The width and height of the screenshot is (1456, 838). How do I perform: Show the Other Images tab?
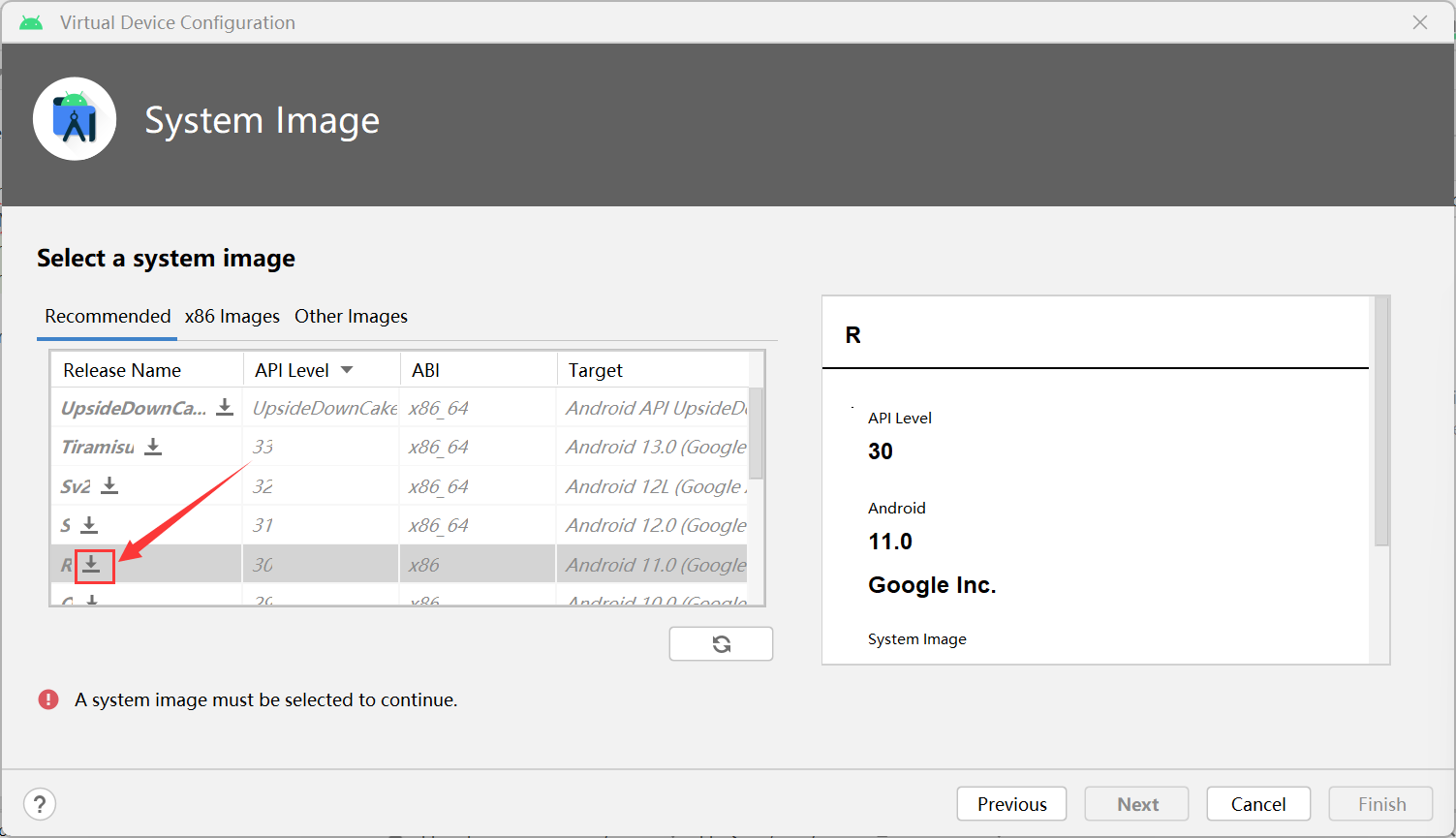coord(351,317)
